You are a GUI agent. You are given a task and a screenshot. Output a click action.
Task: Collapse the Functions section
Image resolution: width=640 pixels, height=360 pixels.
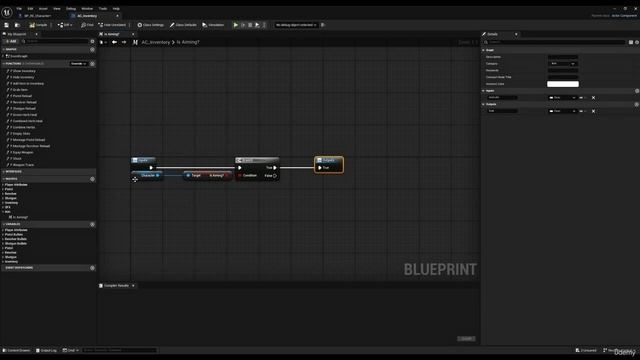4,64
